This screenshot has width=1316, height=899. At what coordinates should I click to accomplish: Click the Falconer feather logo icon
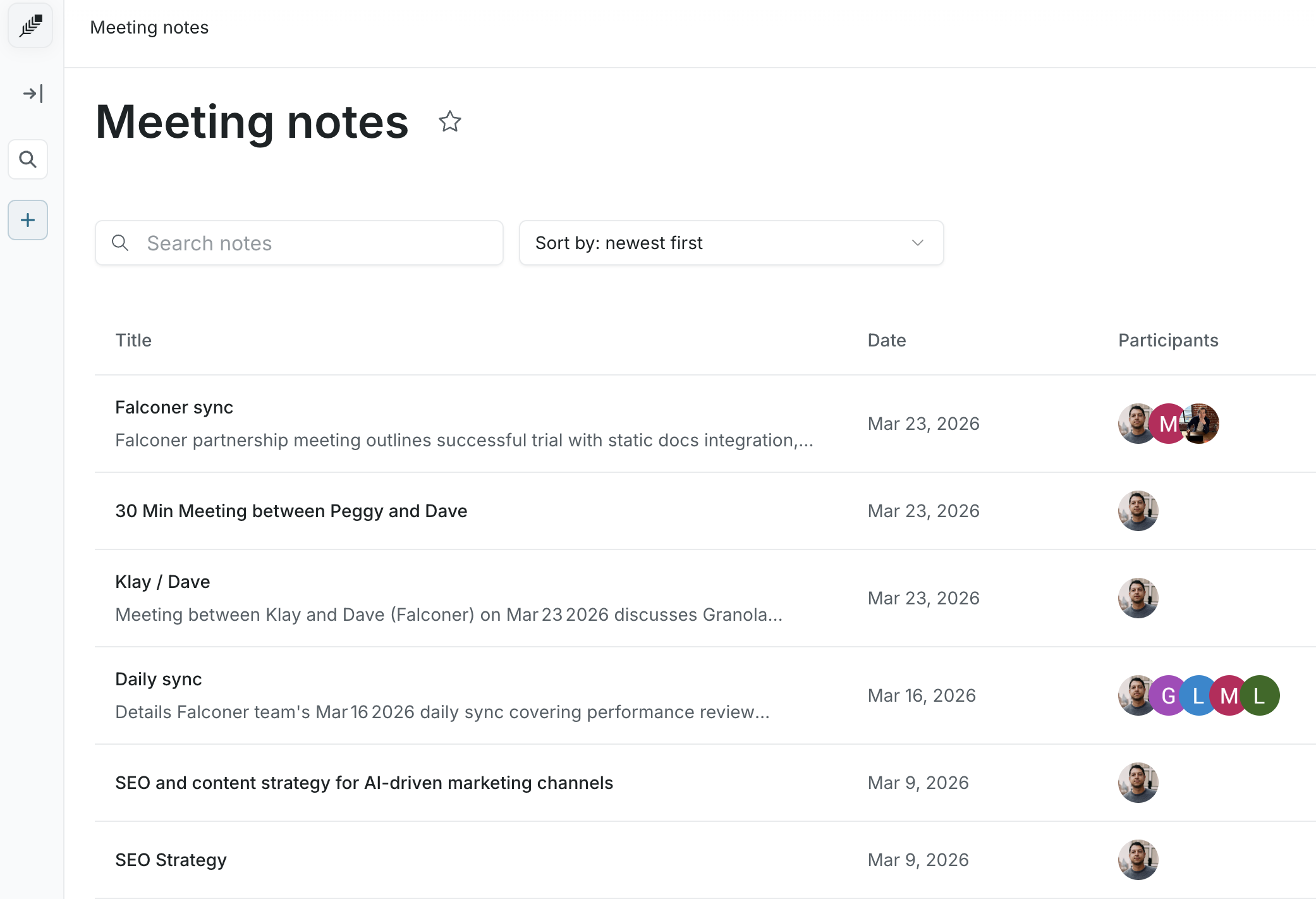tap(30, 26)
